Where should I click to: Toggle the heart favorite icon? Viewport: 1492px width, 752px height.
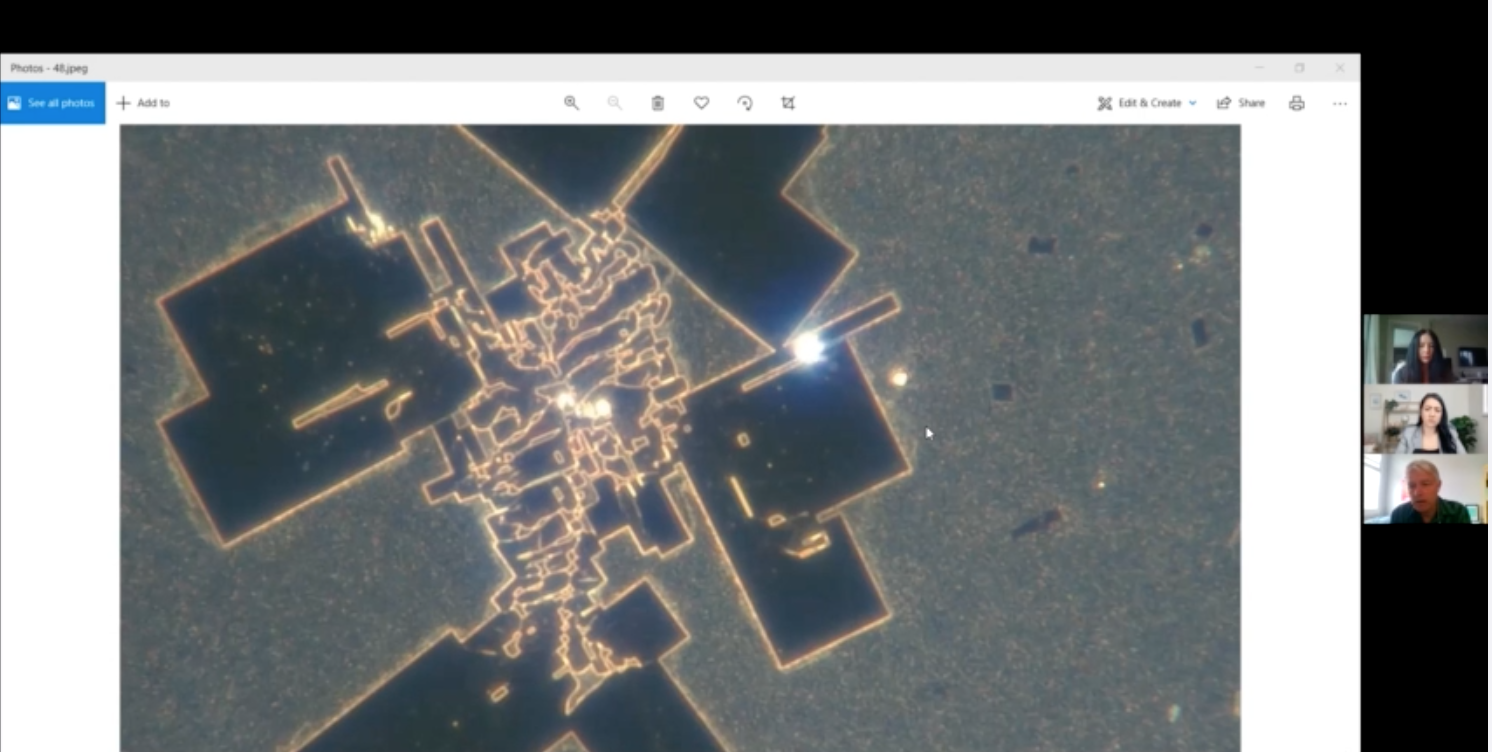tap(701, 103)
